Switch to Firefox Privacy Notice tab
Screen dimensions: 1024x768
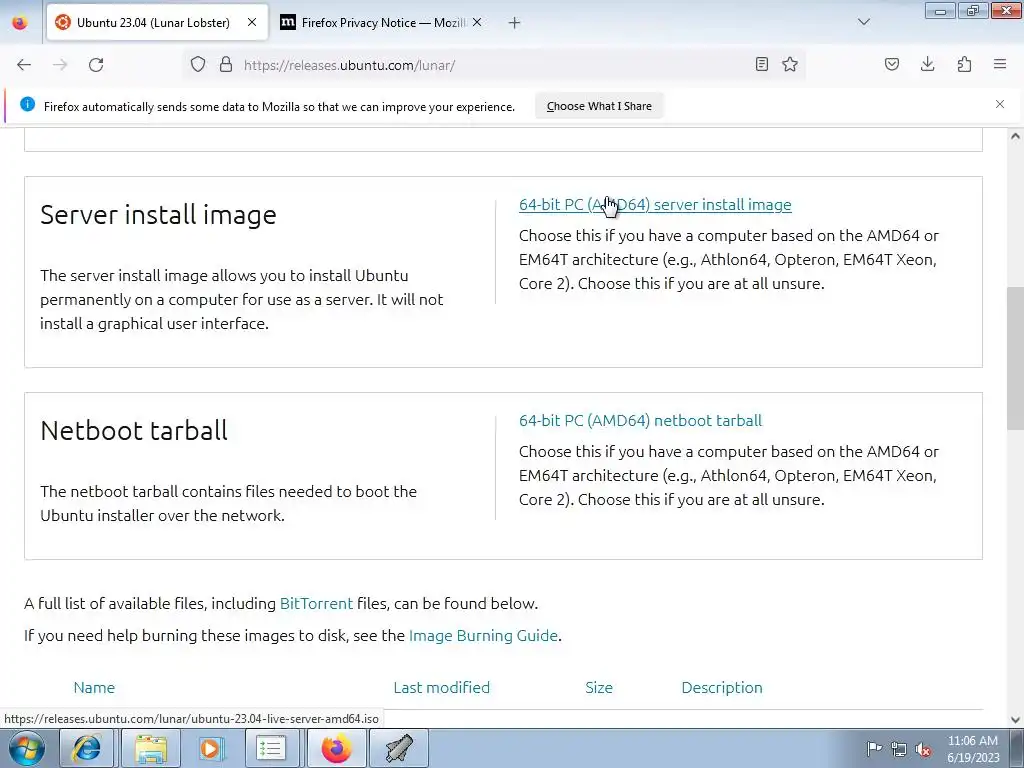click(381, 22)
